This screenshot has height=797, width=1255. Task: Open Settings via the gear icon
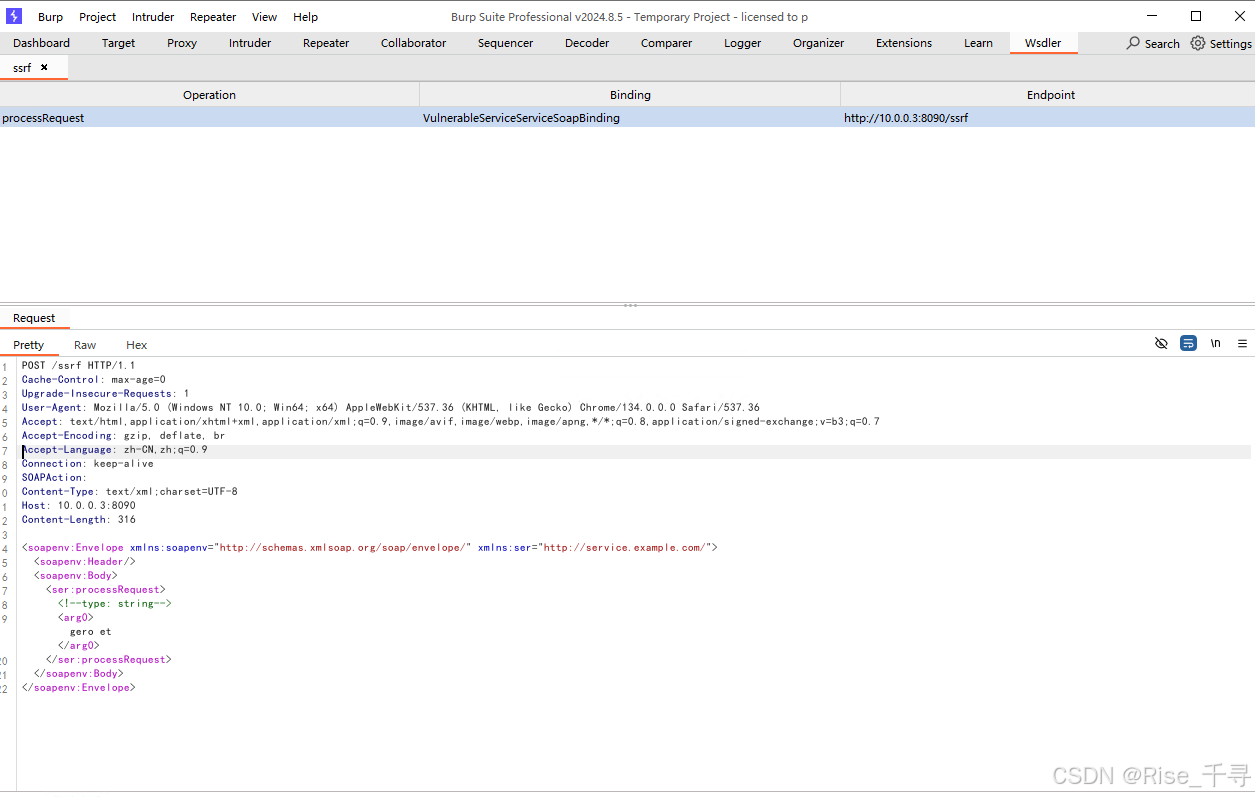point(1198,43)
